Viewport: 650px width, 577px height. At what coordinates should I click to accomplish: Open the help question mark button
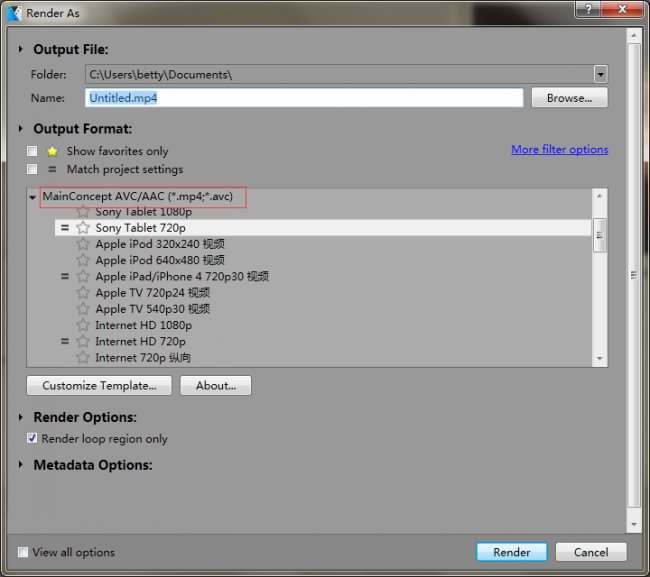coord(588,9)
